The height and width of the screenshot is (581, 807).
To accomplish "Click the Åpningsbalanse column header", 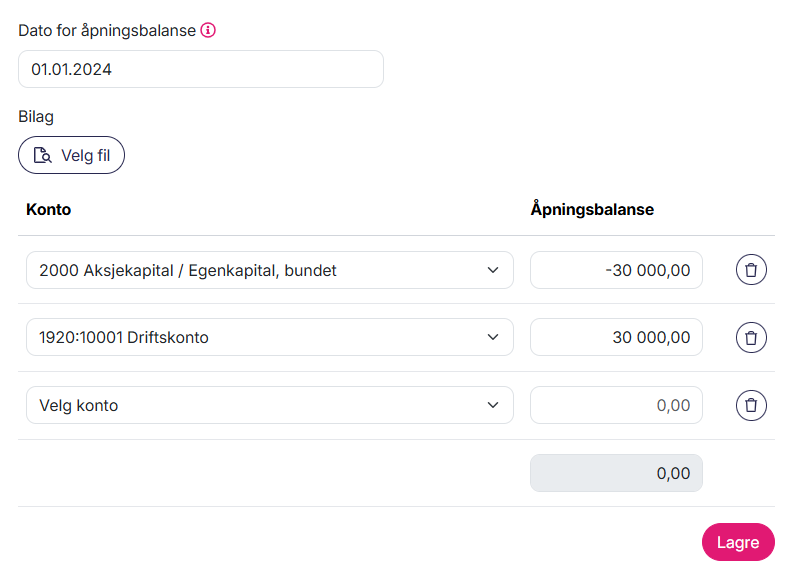I will click(x=592, y=210).
